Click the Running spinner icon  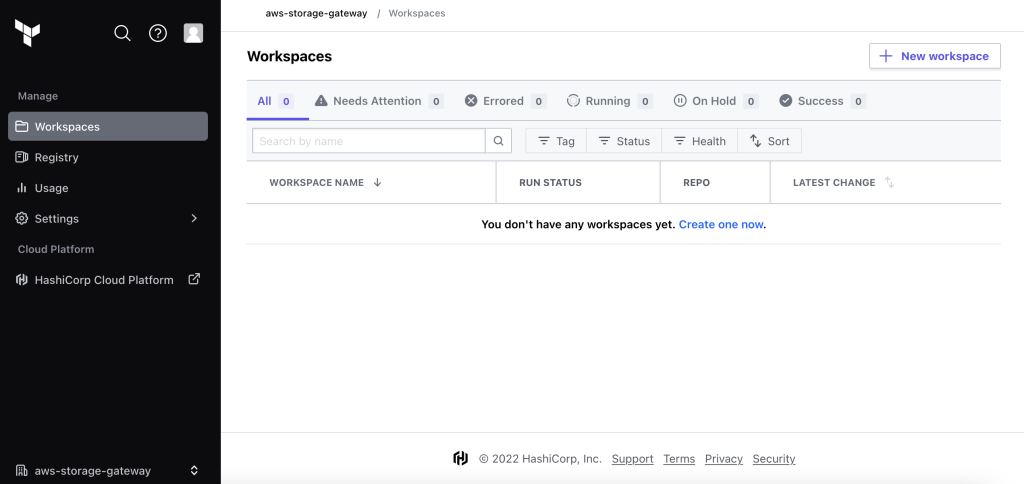573,101
